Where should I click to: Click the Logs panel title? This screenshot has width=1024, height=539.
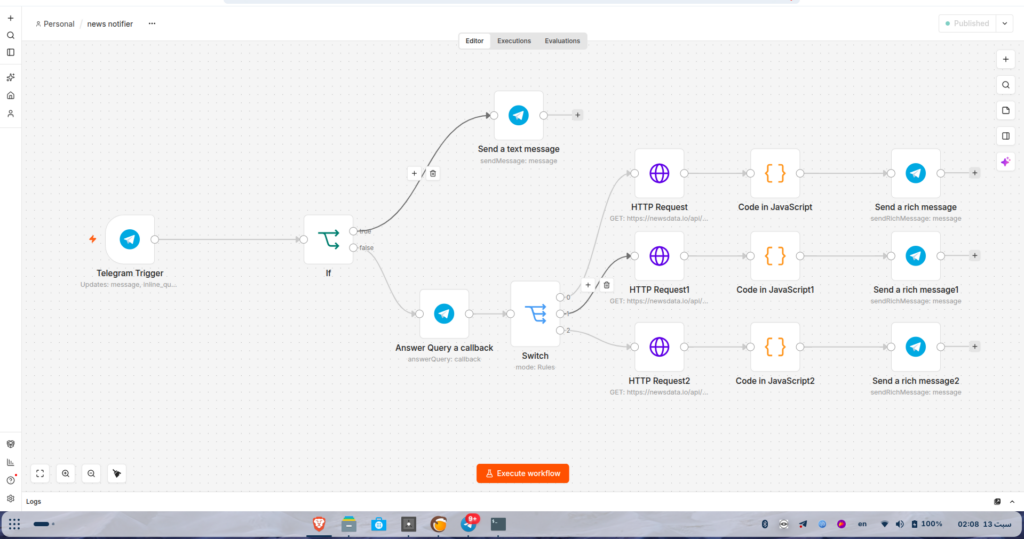click(33, 502)
